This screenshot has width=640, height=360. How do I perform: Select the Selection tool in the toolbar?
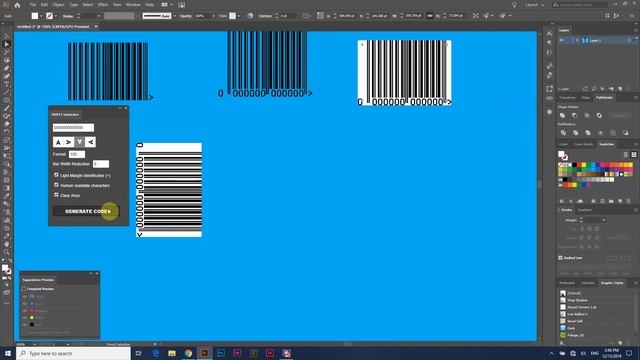(x=7, y=36)
